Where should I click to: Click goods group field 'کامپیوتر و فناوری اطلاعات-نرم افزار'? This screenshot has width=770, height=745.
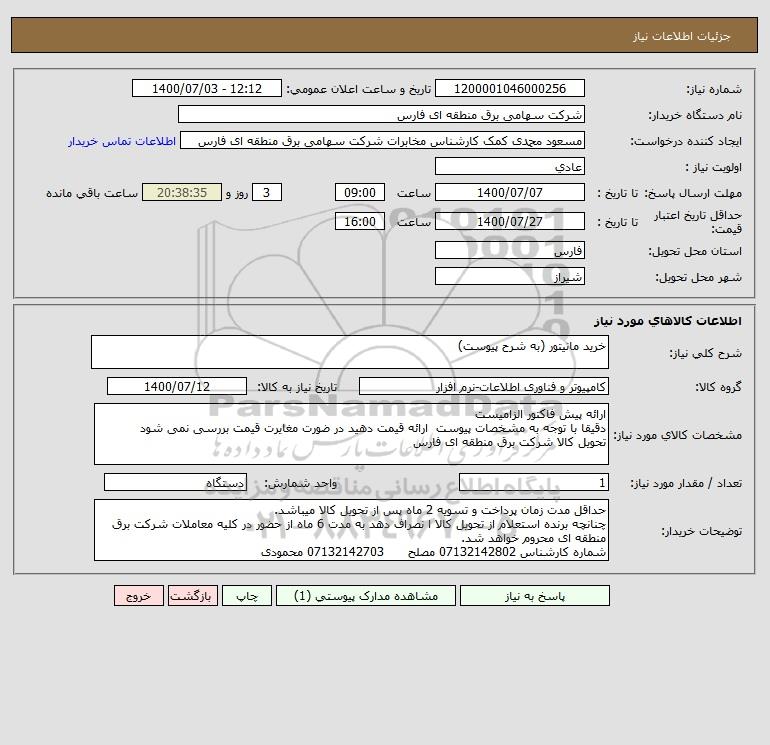[484, 386]
